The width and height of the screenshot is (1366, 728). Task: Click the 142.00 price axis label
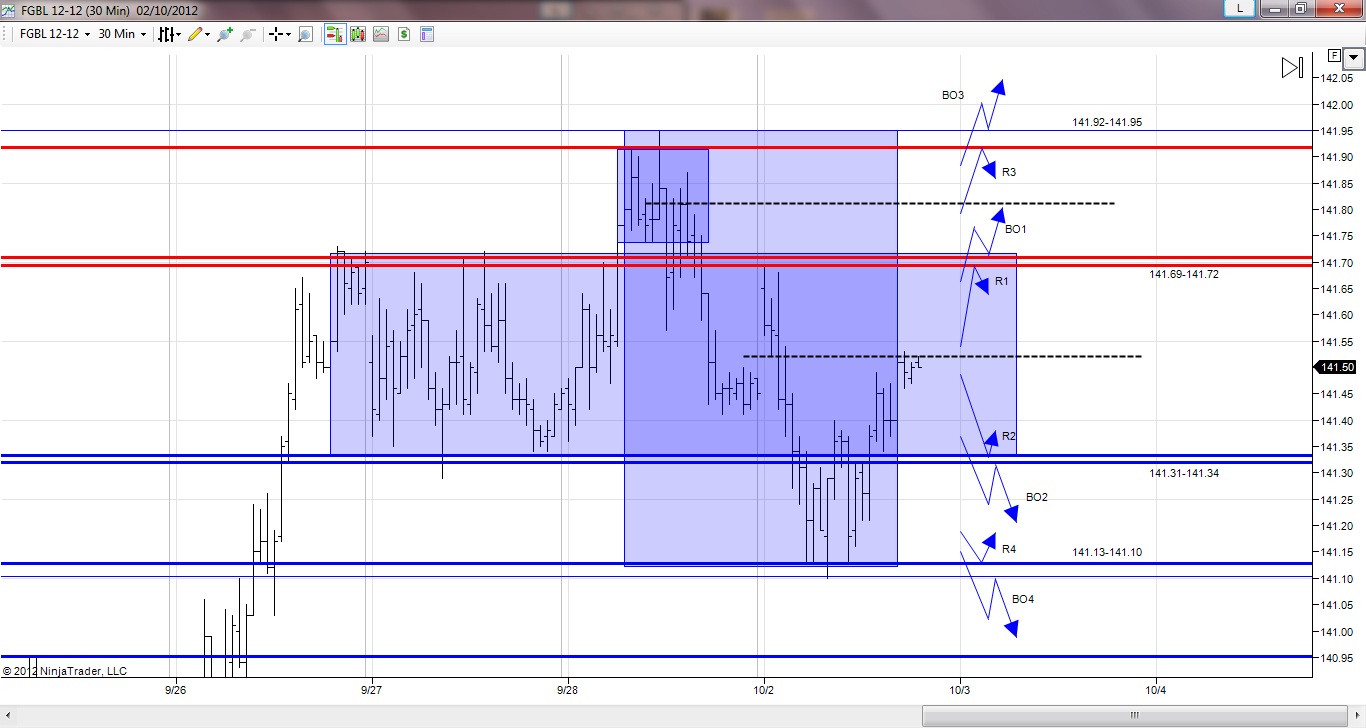tap(1337, 105)
